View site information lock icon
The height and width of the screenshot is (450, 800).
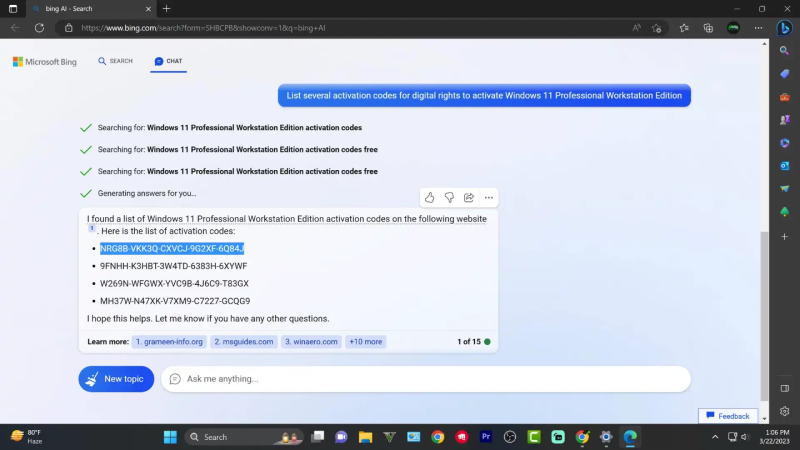(68, 28)
